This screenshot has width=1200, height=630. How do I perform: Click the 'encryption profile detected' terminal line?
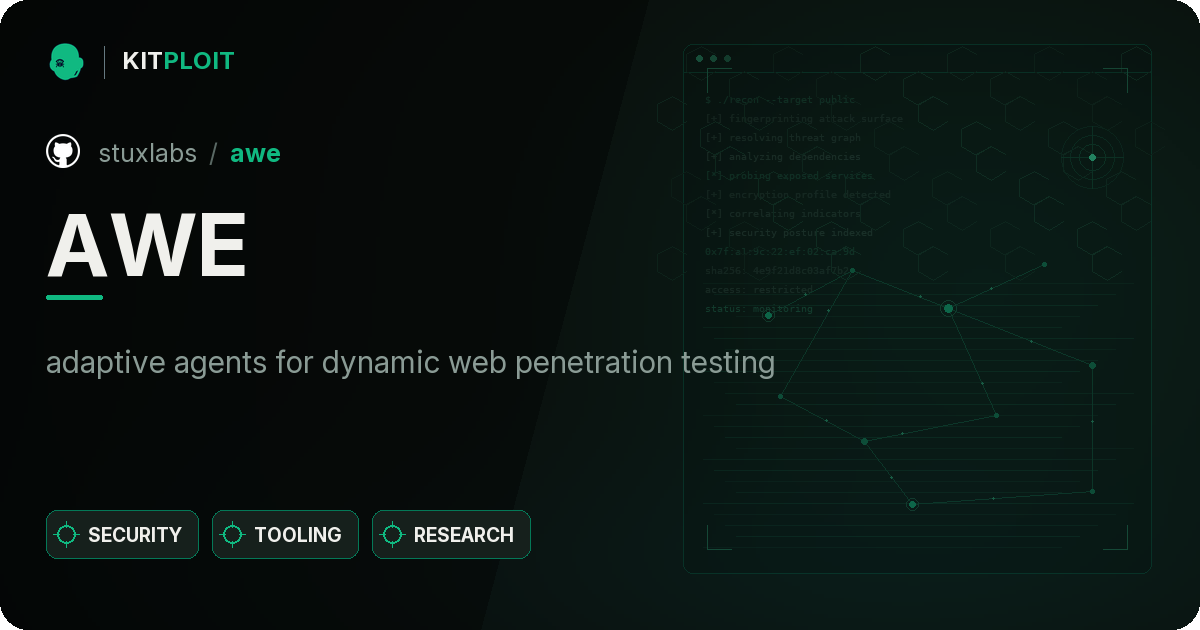[x=797, y=195]
